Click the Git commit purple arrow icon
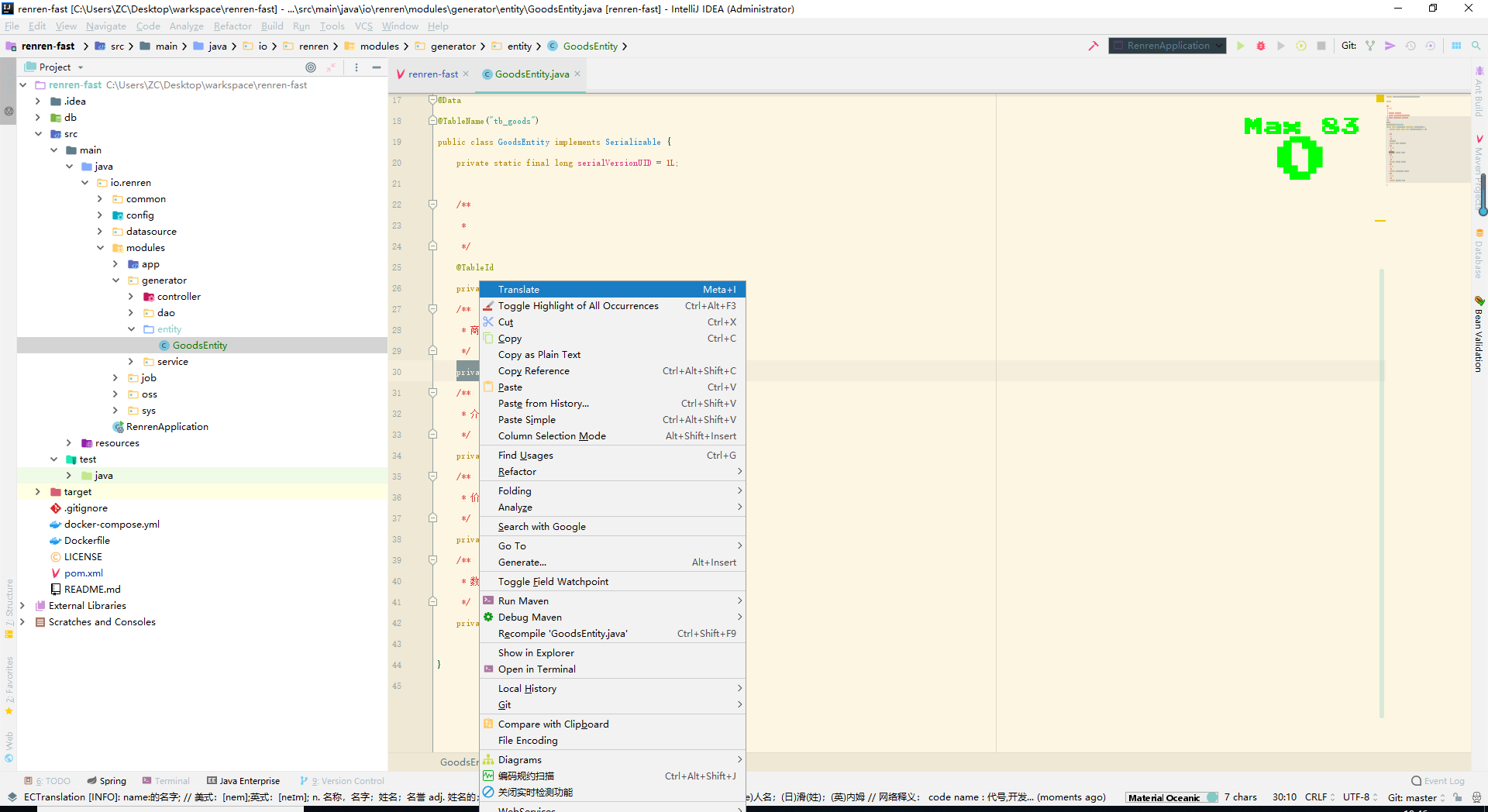The width and height of the screenshot is (1488, 812). (x=1390, y=46)
